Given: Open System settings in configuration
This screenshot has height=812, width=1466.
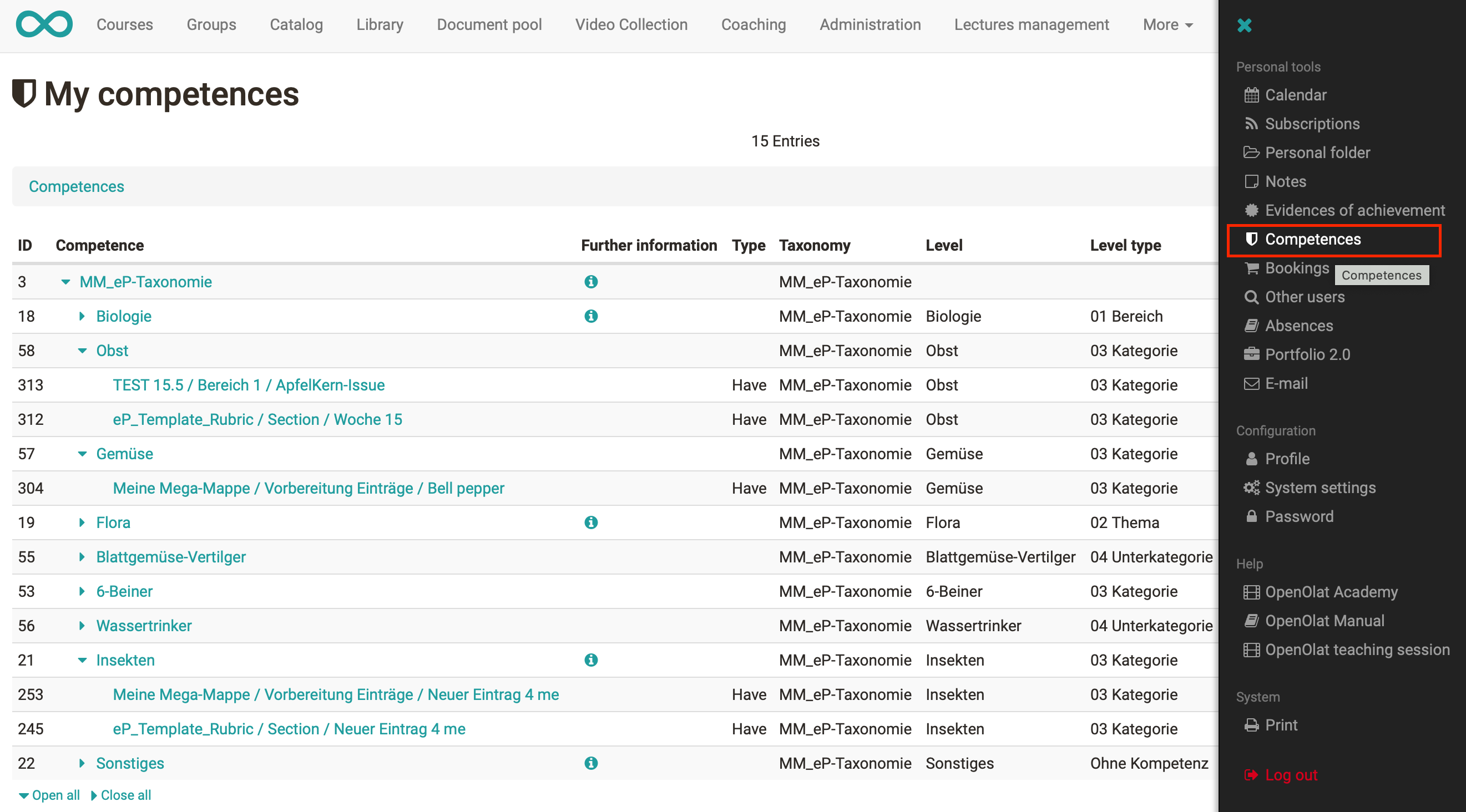Looking at the screenshot, I should 1319,488.
